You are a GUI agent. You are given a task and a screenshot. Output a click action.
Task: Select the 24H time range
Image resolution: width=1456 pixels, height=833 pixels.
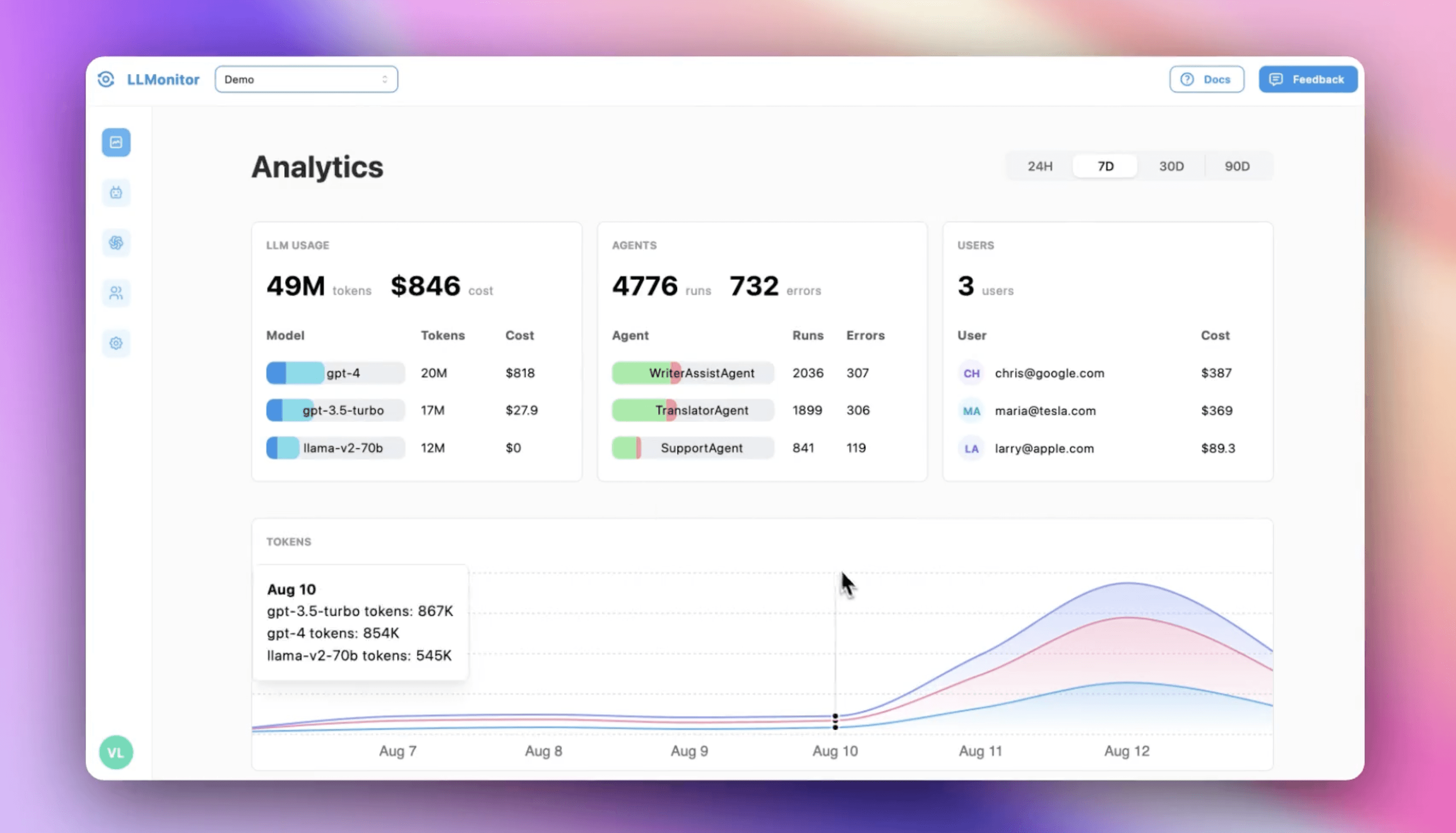(x=1039, y=166)
